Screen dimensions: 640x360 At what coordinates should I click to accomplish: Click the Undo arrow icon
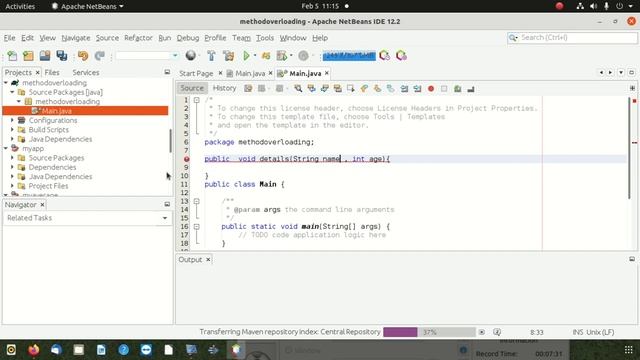(x=83, y=56)
